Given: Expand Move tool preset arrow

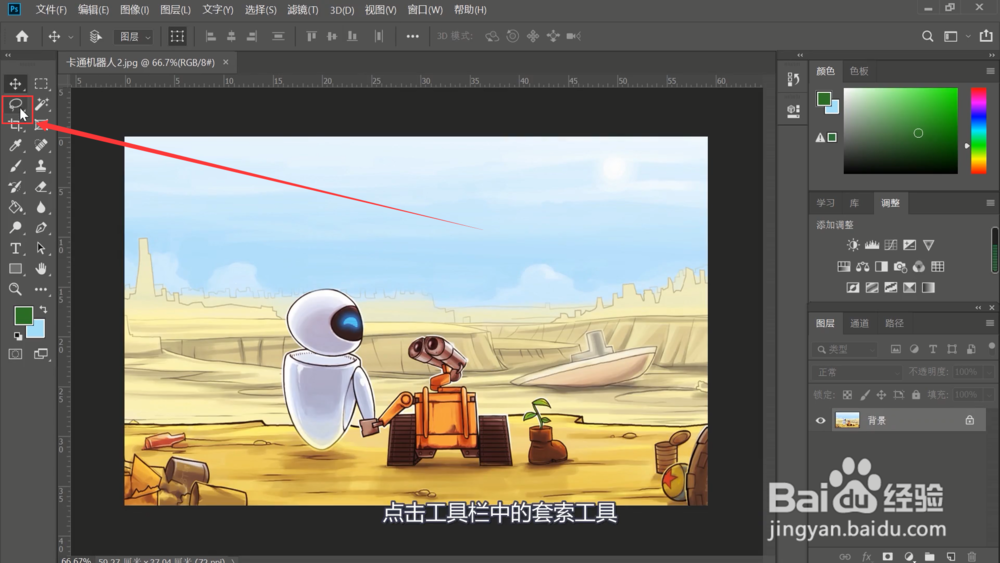Looking at the screenshot, I should coord(71,37).
